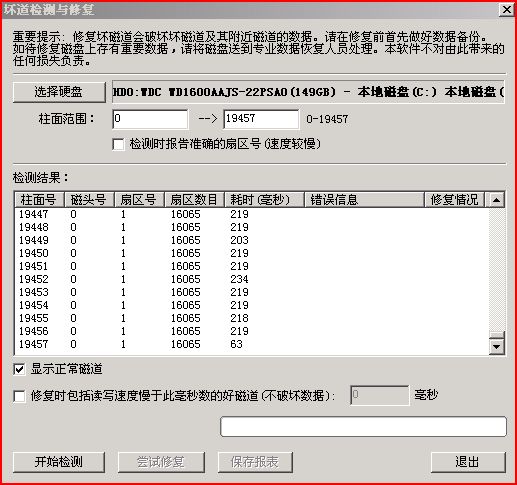
Task: Click the 修复情况 column header
Action: (454, 200)
